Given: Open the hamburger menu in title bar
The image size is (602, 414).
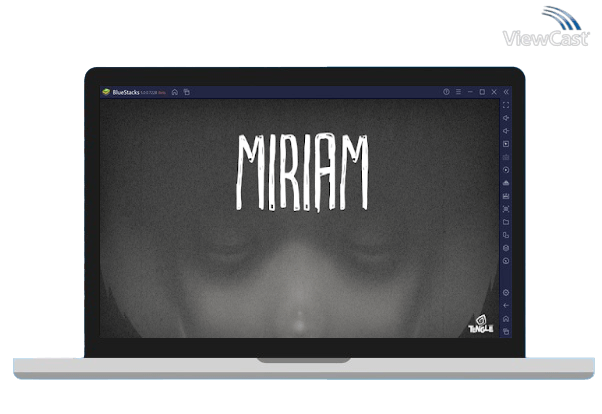Looking at the screenshot, I should click(458, 92).
